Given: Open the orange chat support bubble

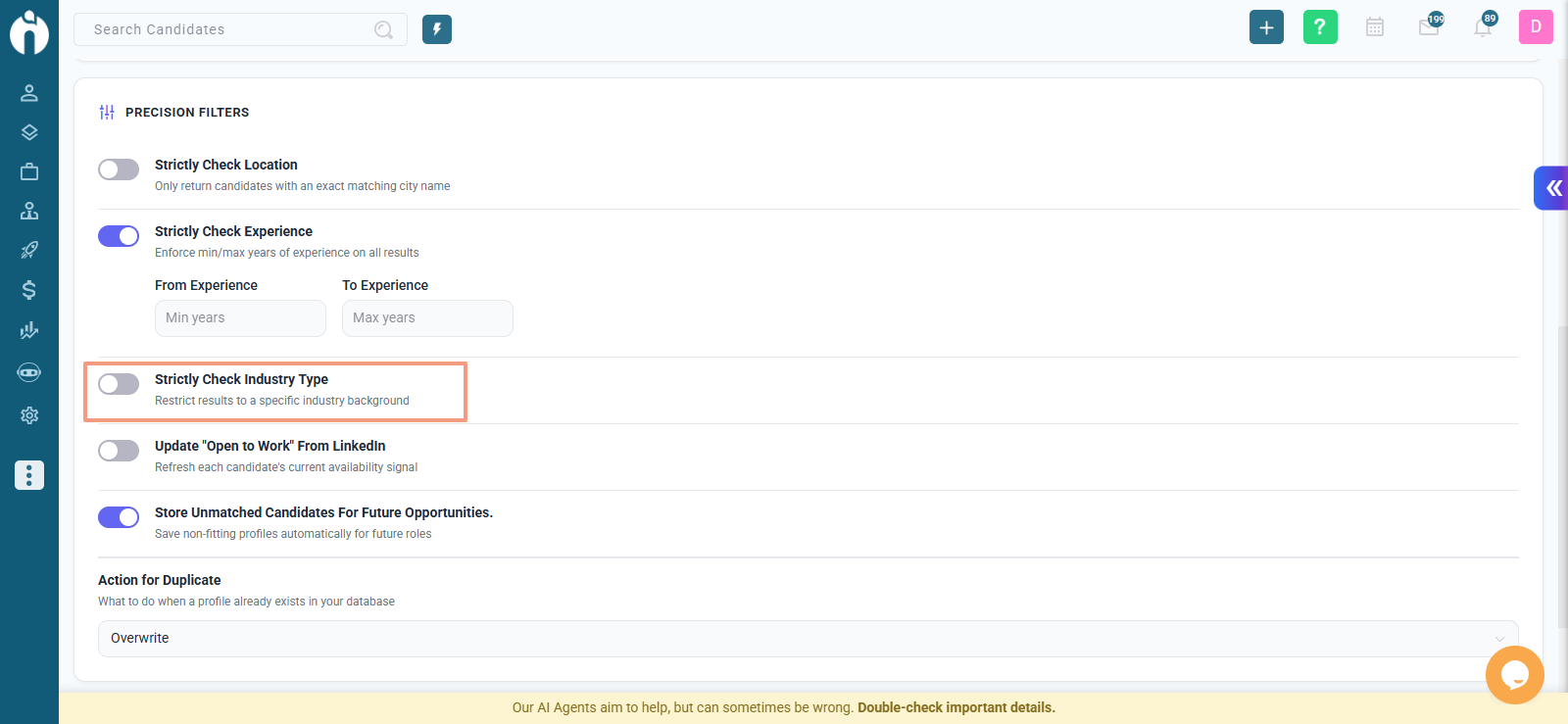Looking at the screenshot, I should pyautogui.click(x=1514, y=674).
